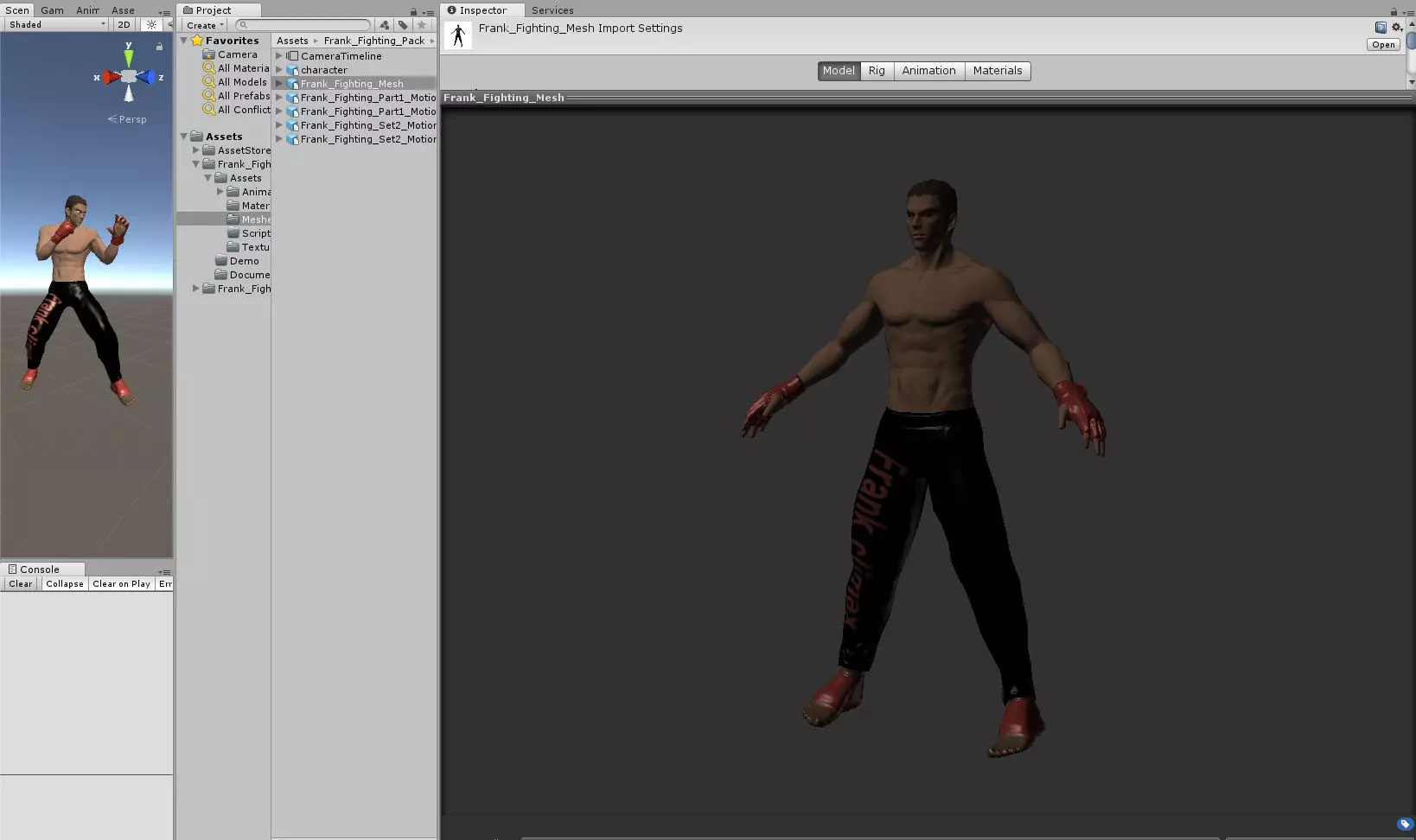Click the Project search input field
1416x840 pixels.
(x=304, y=25)
